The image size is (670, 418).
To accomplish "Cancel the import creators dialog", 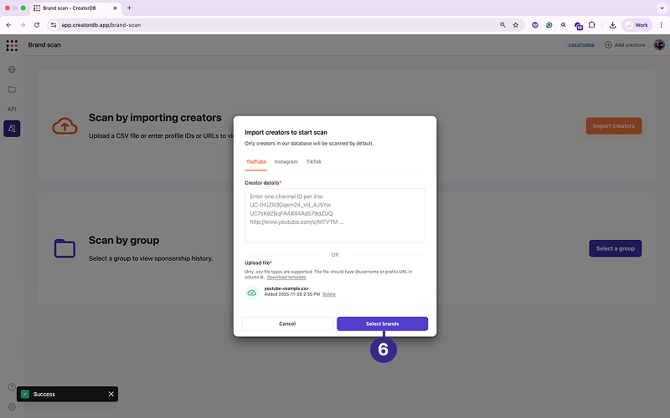I will click(287, 324).
